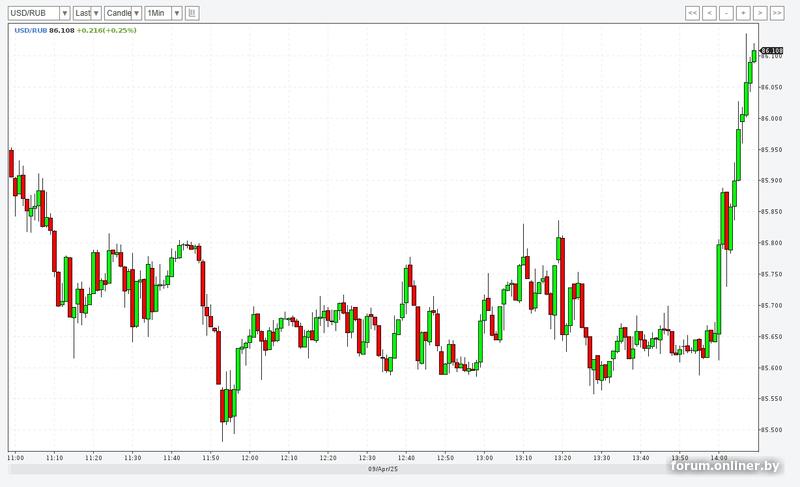Click the black 86.108 current price tag
The image size is (800, 487).
(x=771, y=50)
